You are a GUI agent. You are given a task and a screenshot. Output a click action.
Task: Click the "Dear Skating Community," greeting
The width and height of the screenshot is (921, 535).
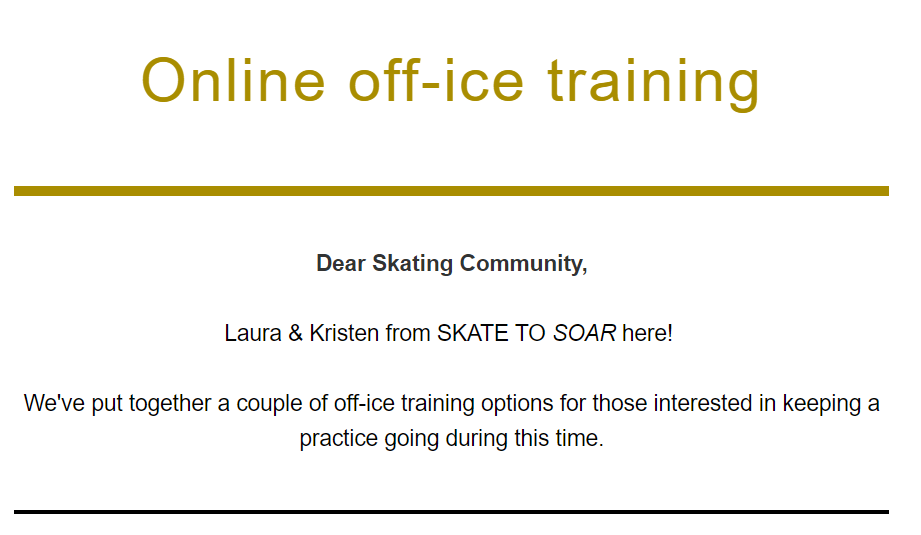tap(452, 264)
